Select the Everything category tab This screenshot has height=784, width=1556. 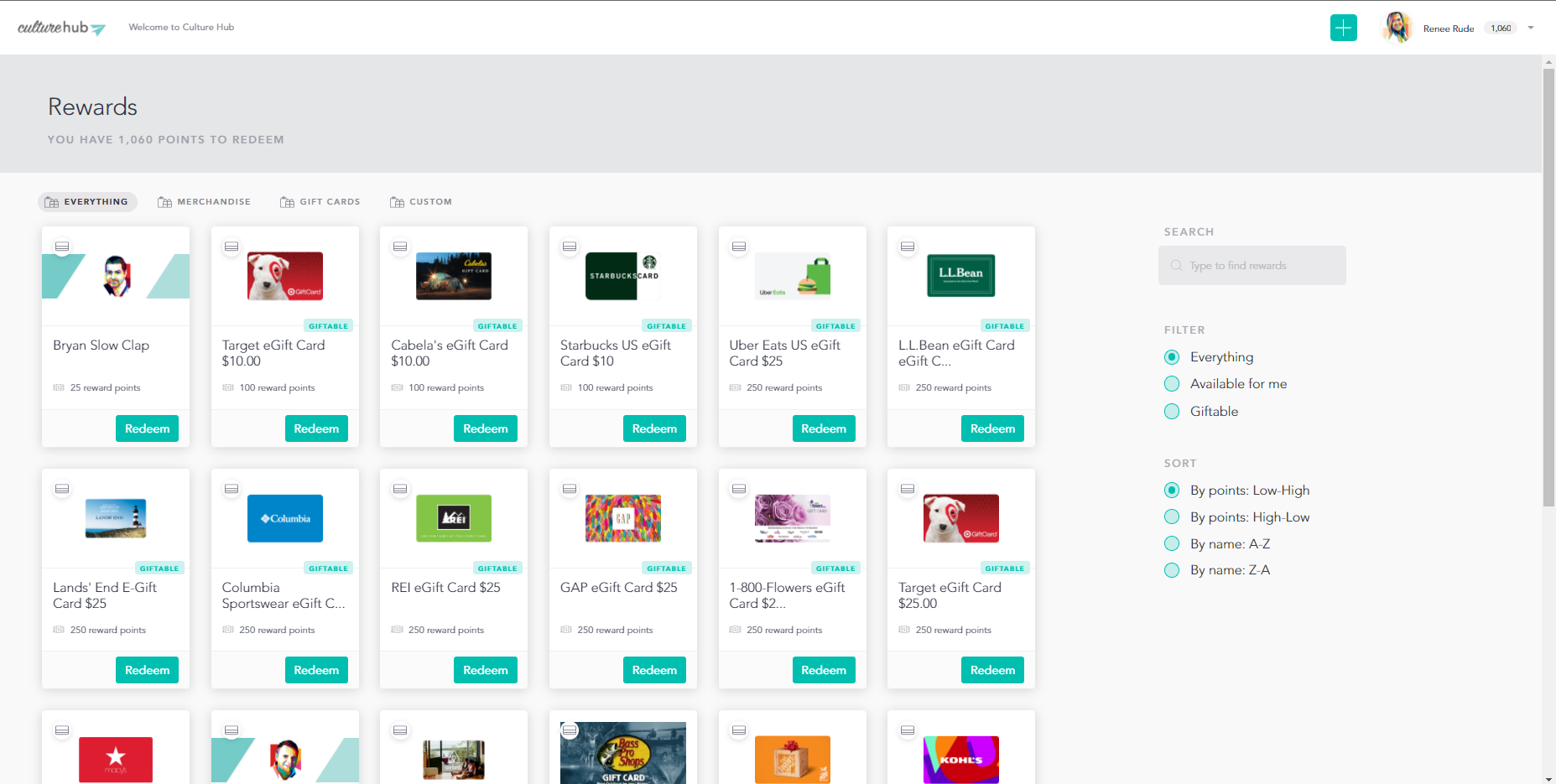(87, 202)
